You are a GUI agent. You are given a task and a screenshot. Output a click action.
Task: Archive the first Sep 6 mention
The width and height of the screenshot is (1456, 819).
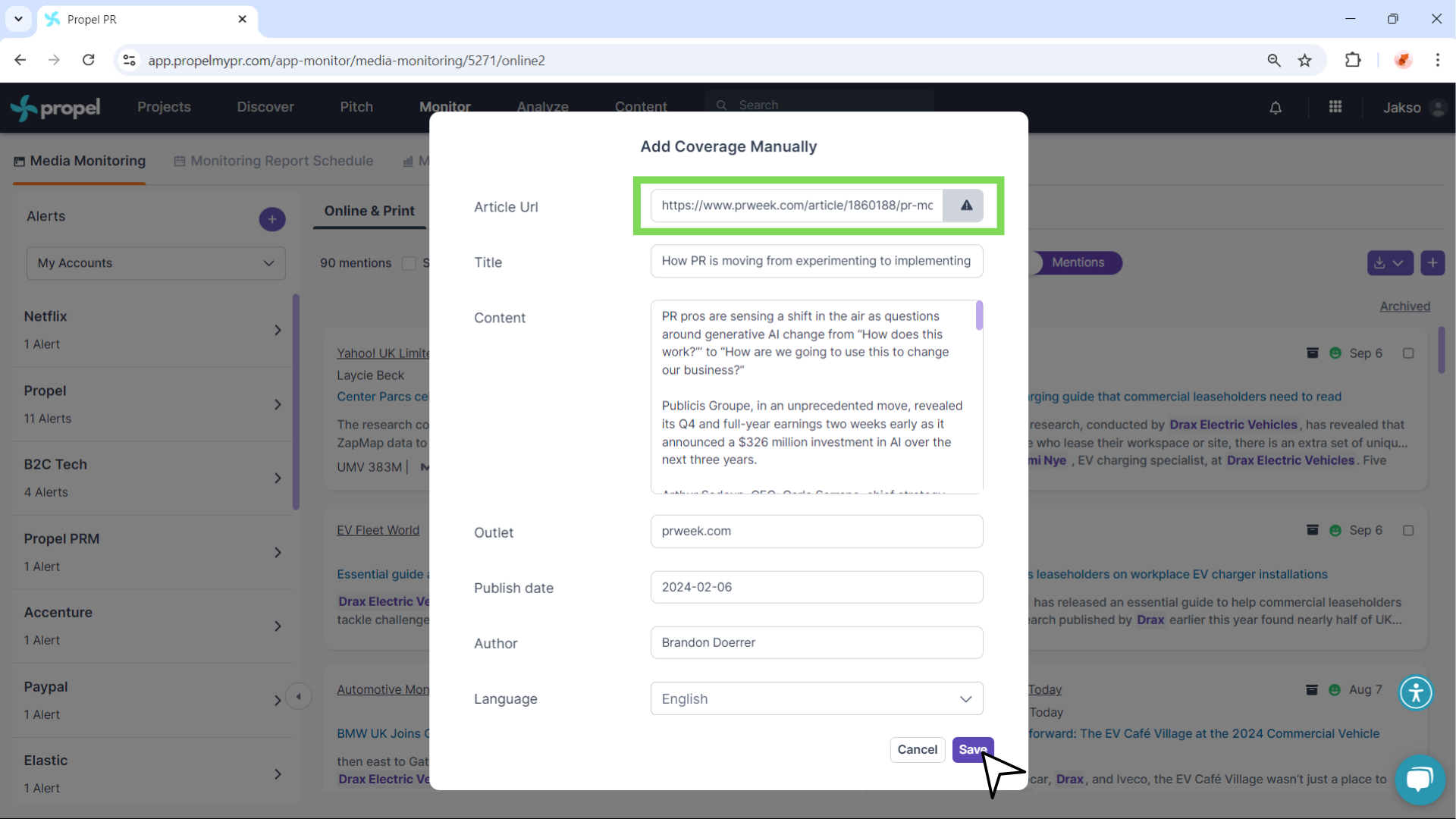click(1312, 353)
